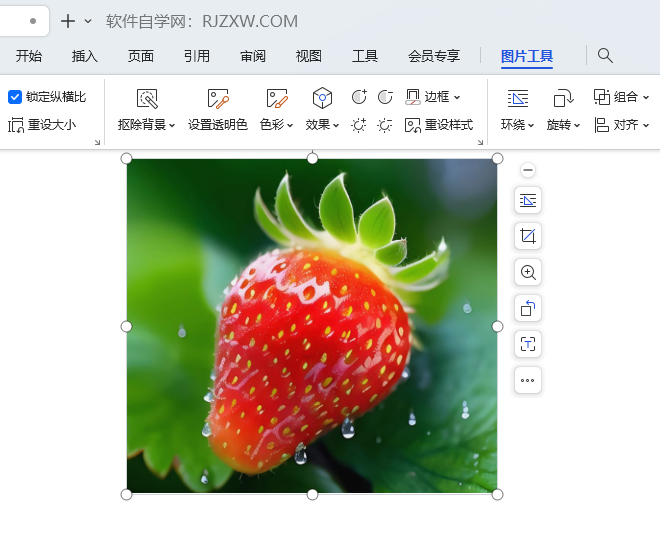
Task: Collapse the floating toolbar with the minus button
Action: tap(528, 170)
